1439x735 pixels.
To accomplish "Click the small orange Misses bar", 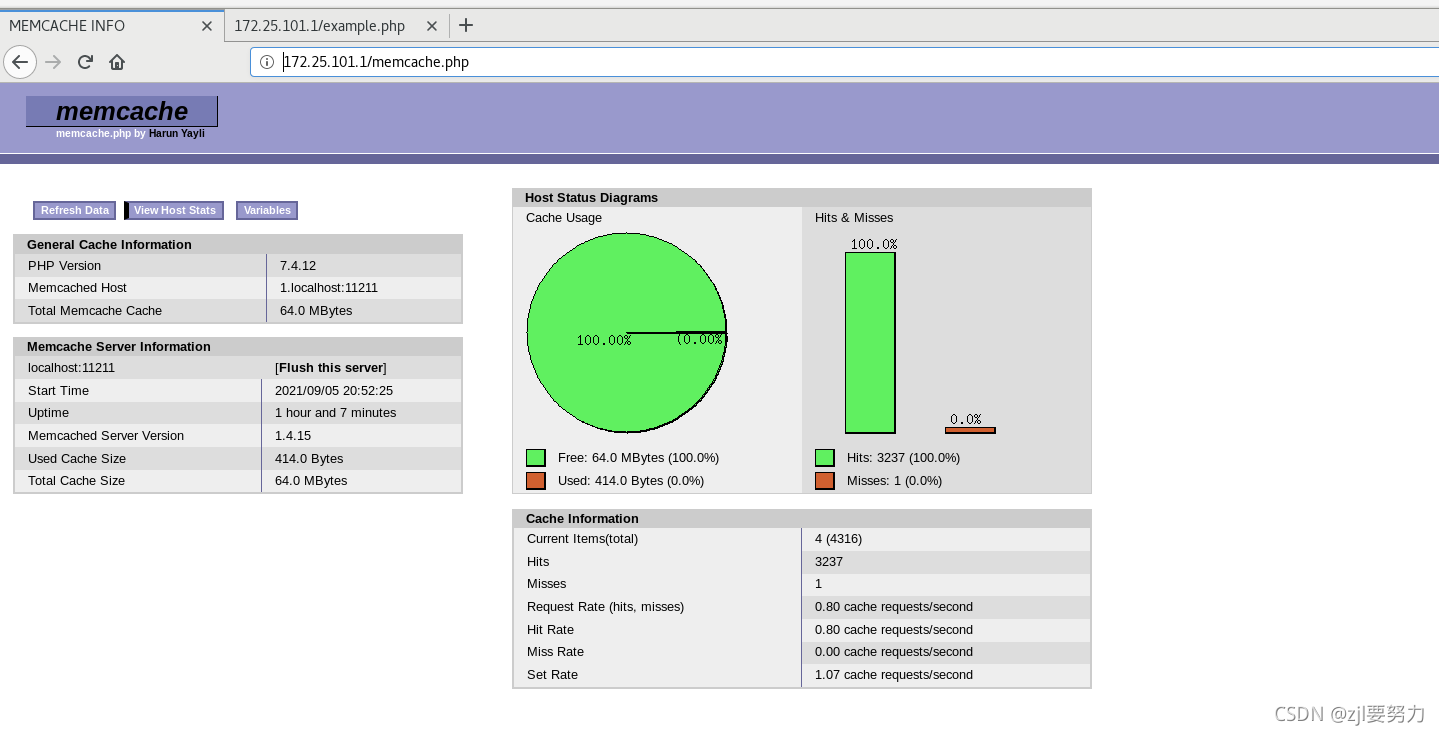I will 970,430.
